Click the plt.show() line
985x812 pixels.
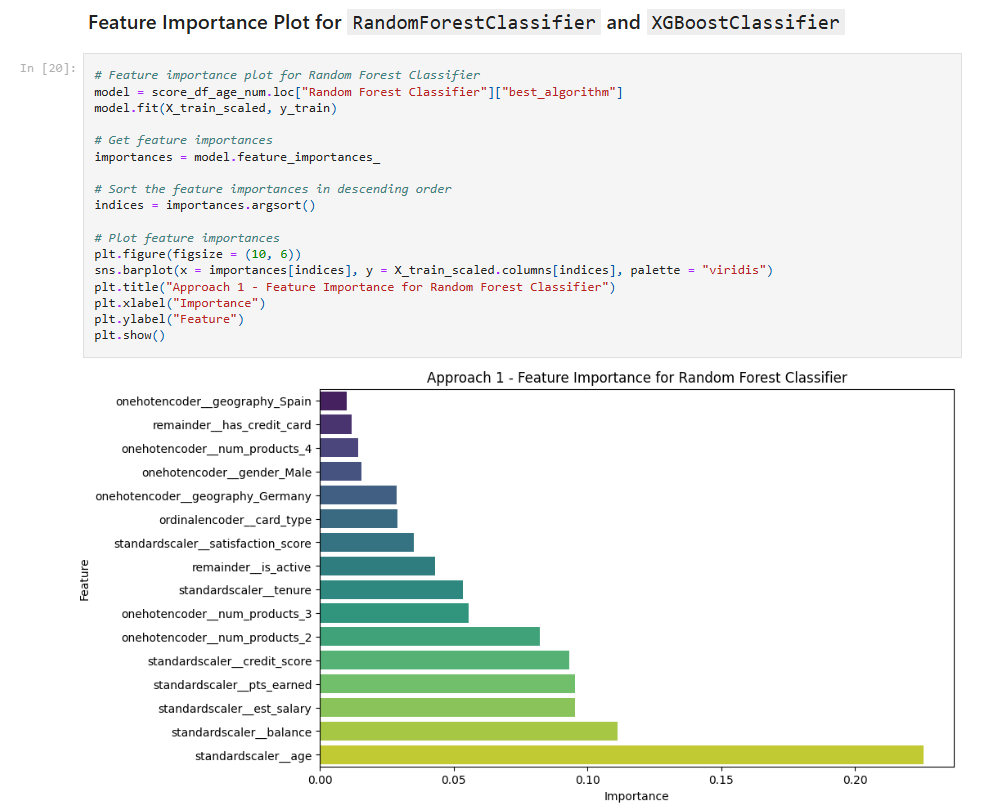click(x=130, y=335)
